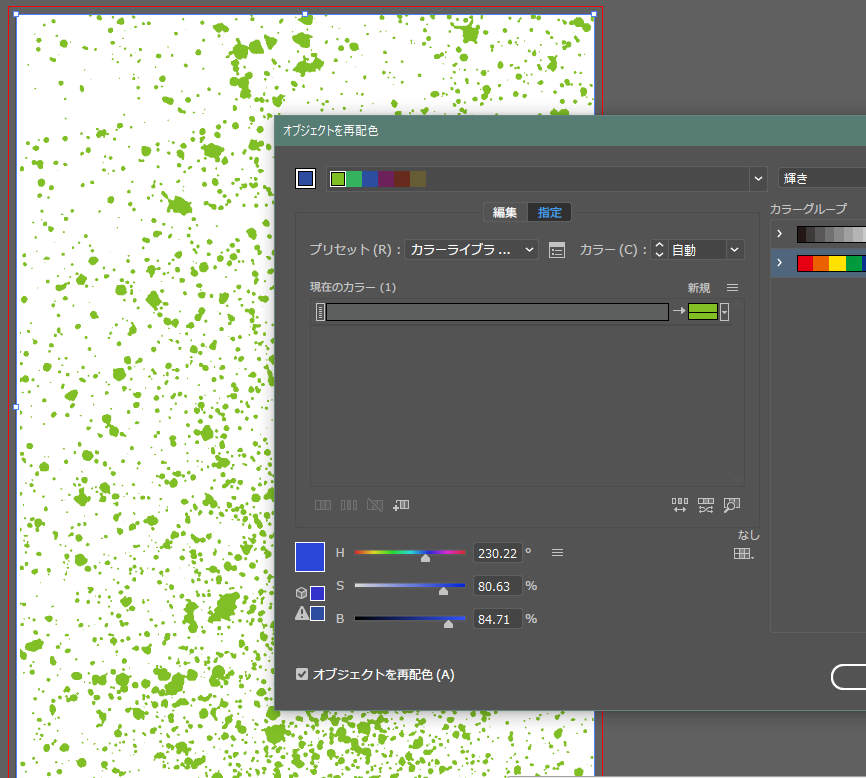Switch to the 指定 tab
This screenshot has height=778, width=866.
[550, 213]
